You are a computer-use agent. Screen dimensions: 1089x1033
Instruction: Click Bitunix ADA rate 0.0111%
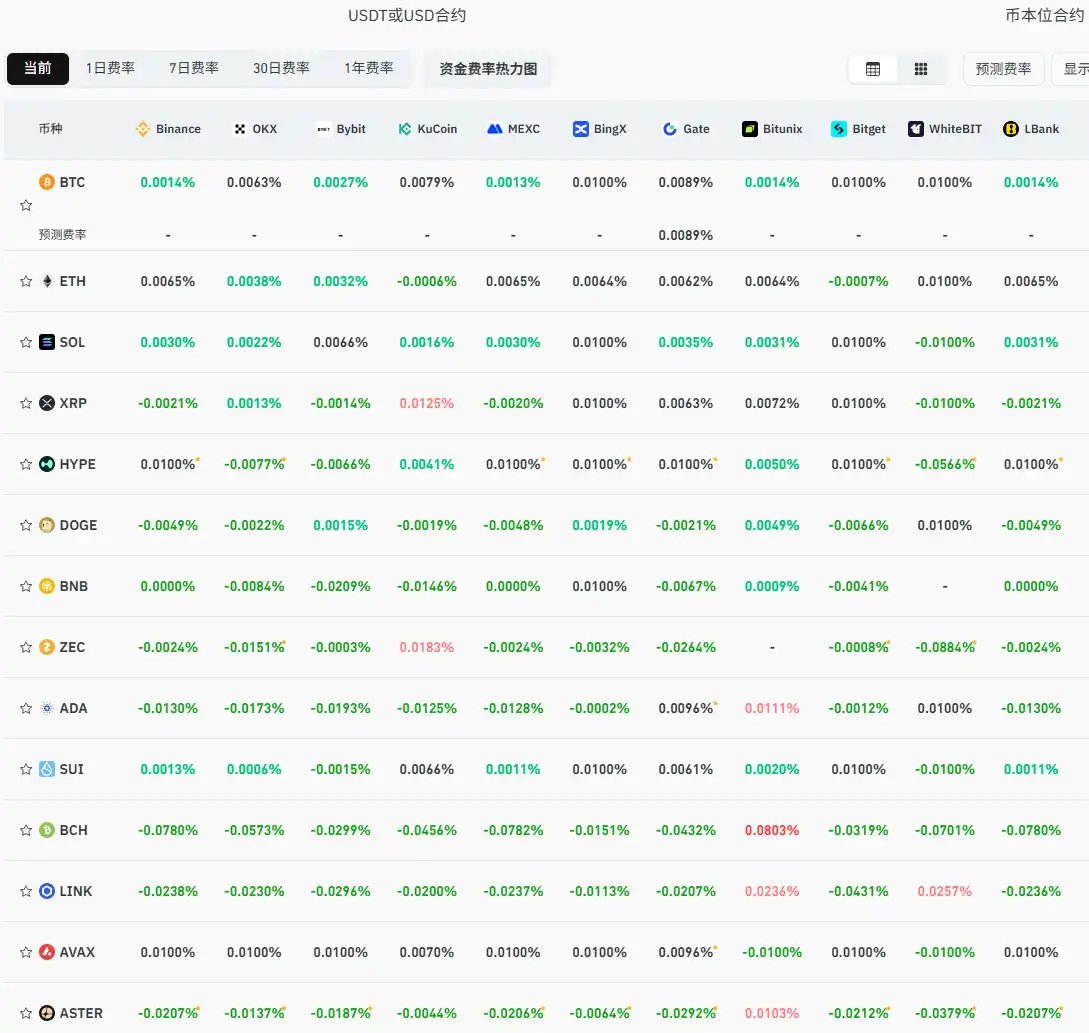pyautogui.click(x=772, y=709)
